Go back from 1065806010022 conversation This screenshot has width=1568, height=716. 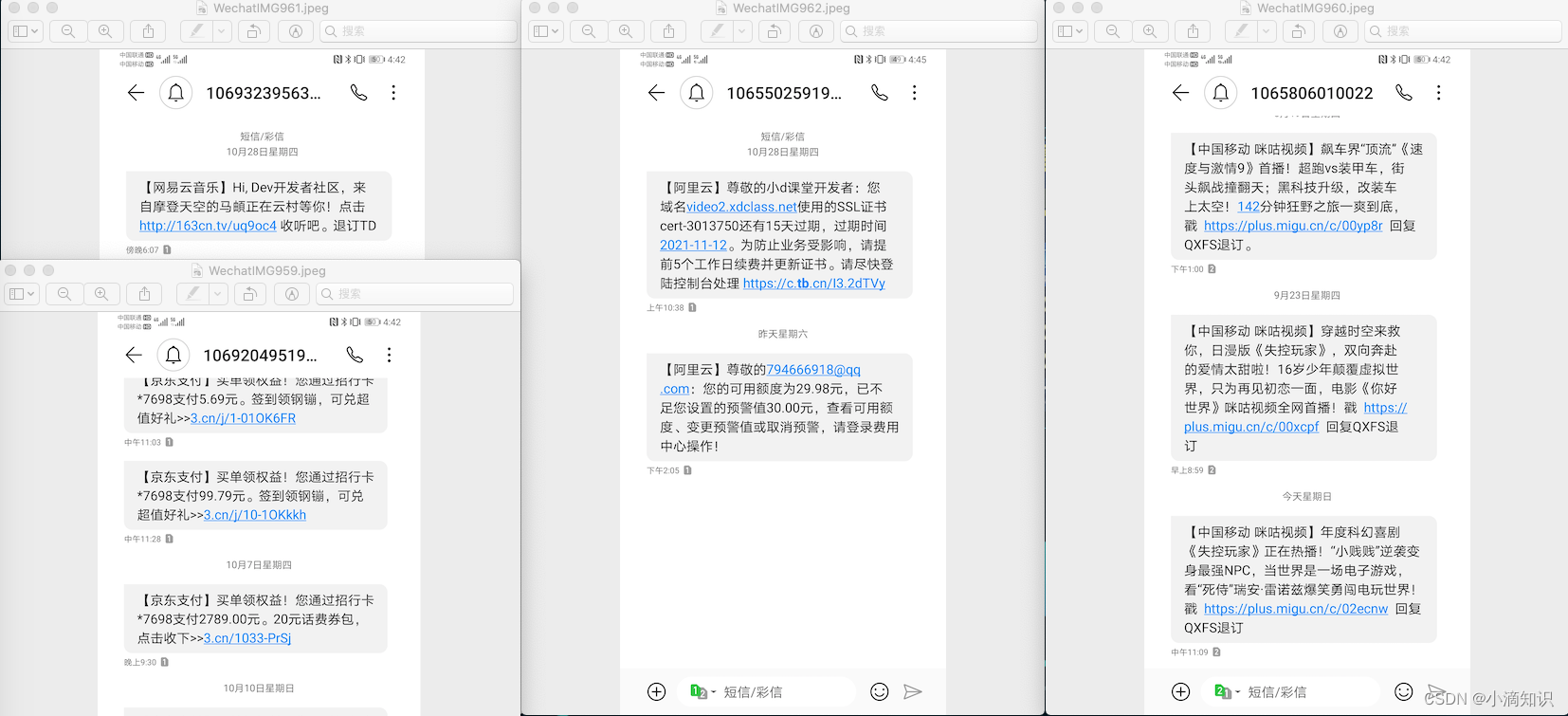(1180, 93)
